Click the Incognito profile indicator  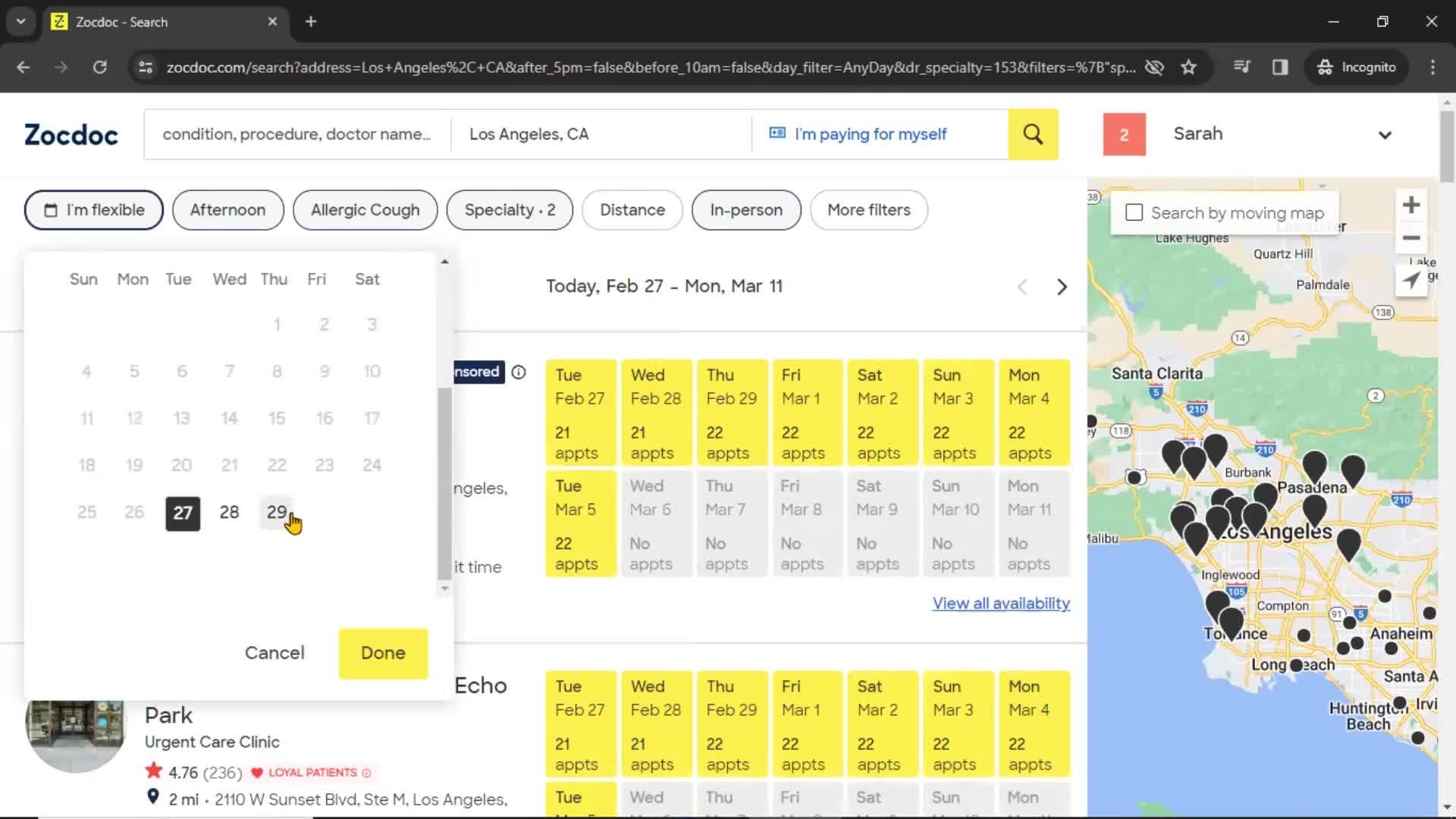click(x=1357, y=67)
